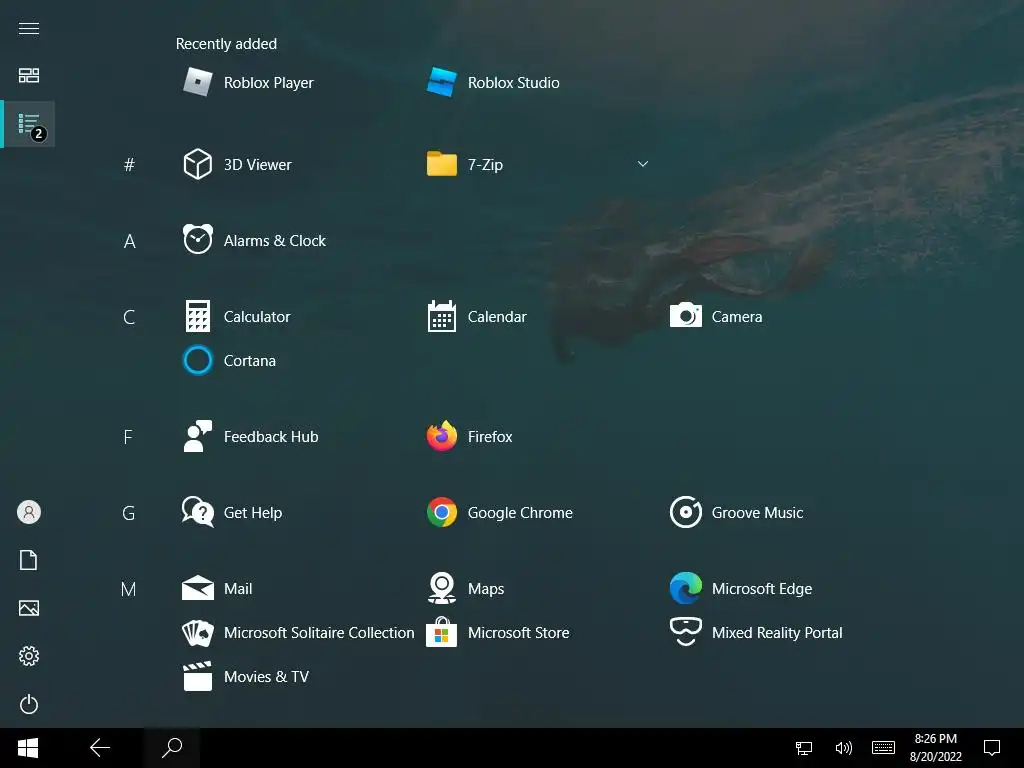Click the 'Recently added' heading
The height and width of the screenshot is (768, 1024).
coord(226,44)
